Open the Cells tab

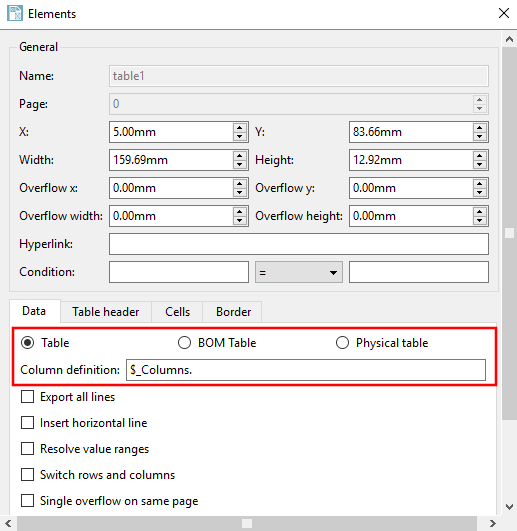(177, 312)
